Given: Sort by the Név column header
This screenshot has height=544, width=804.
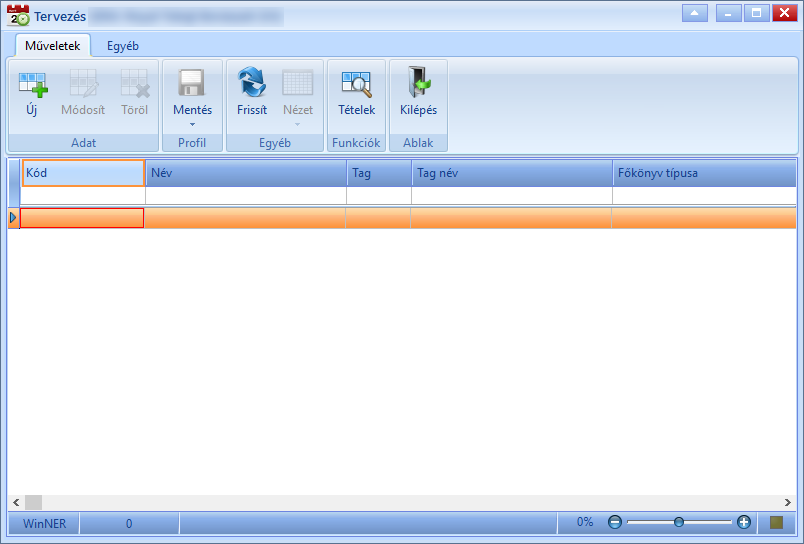Looking at the screenshot, I should [246, 173].
